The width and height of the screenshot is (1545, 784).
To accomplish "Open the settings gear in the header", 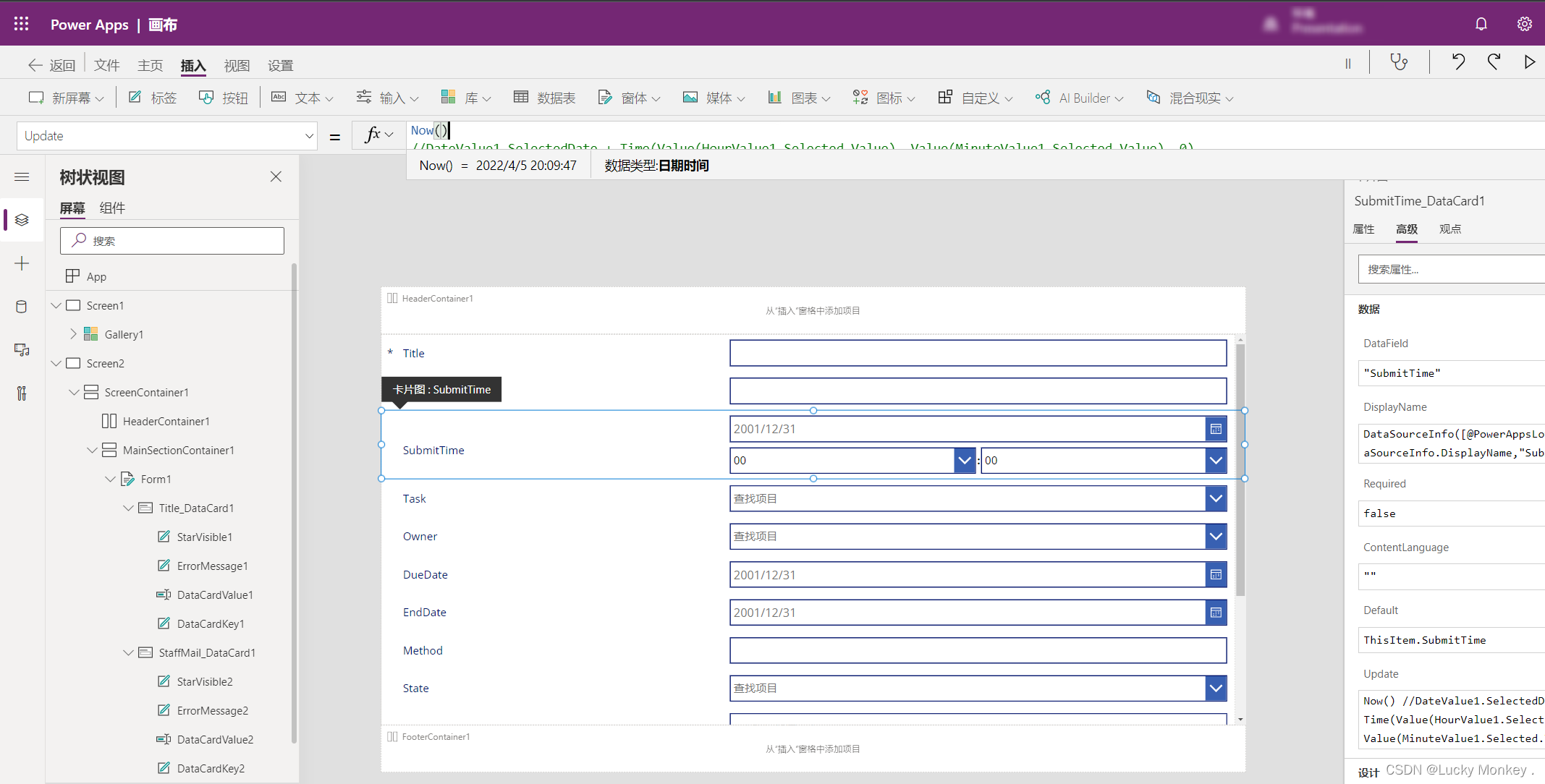I will [1525, 24].
